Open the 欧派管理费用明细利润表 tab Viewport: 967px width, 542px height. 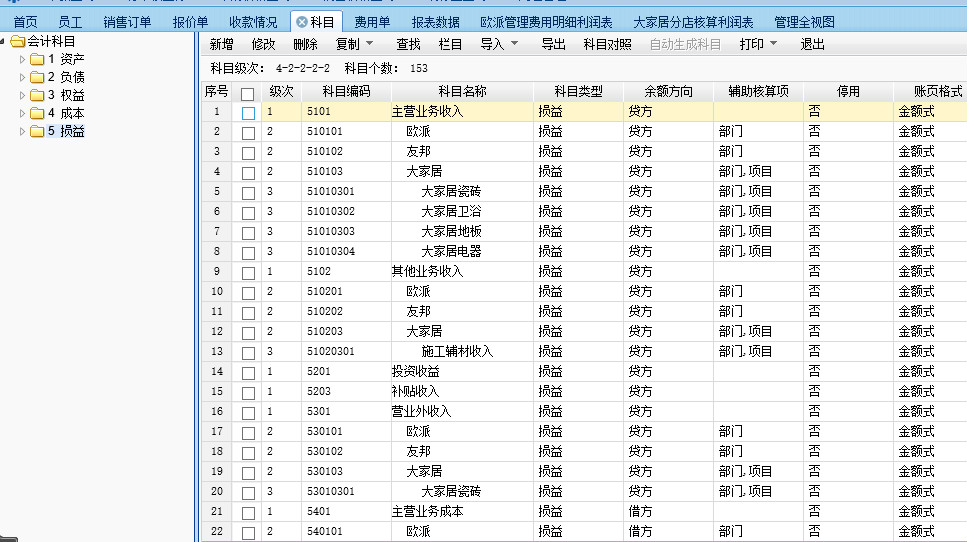546,22
